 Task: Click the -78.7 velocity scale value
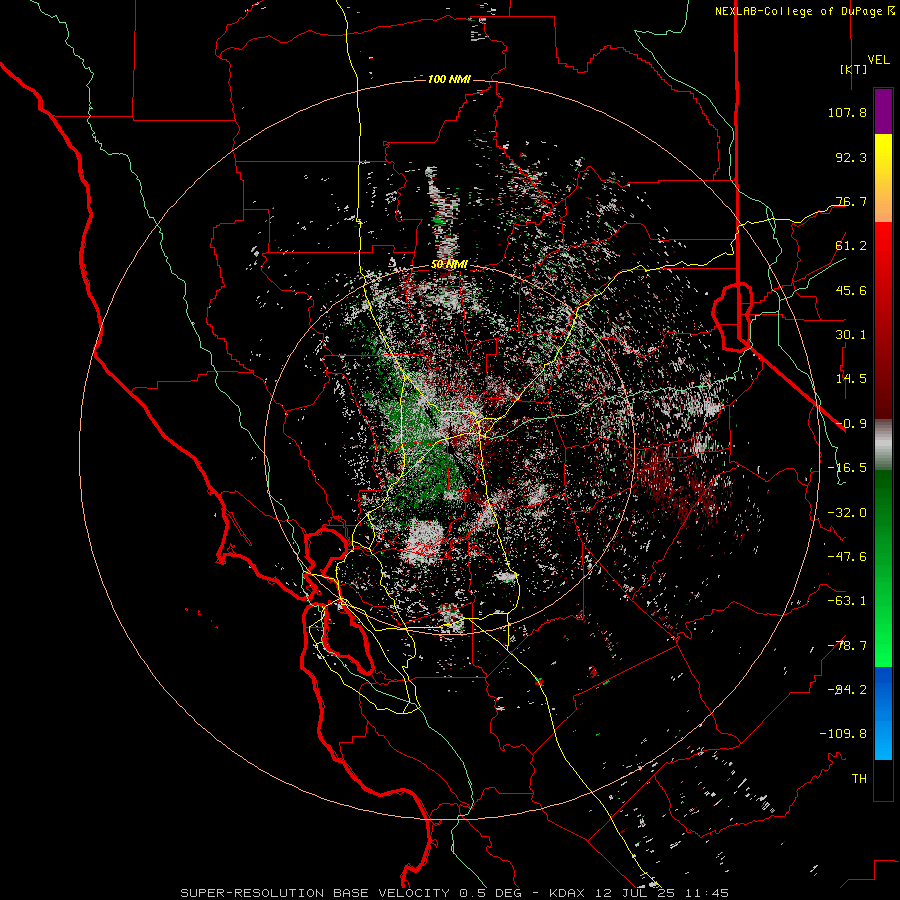point(847,646)
